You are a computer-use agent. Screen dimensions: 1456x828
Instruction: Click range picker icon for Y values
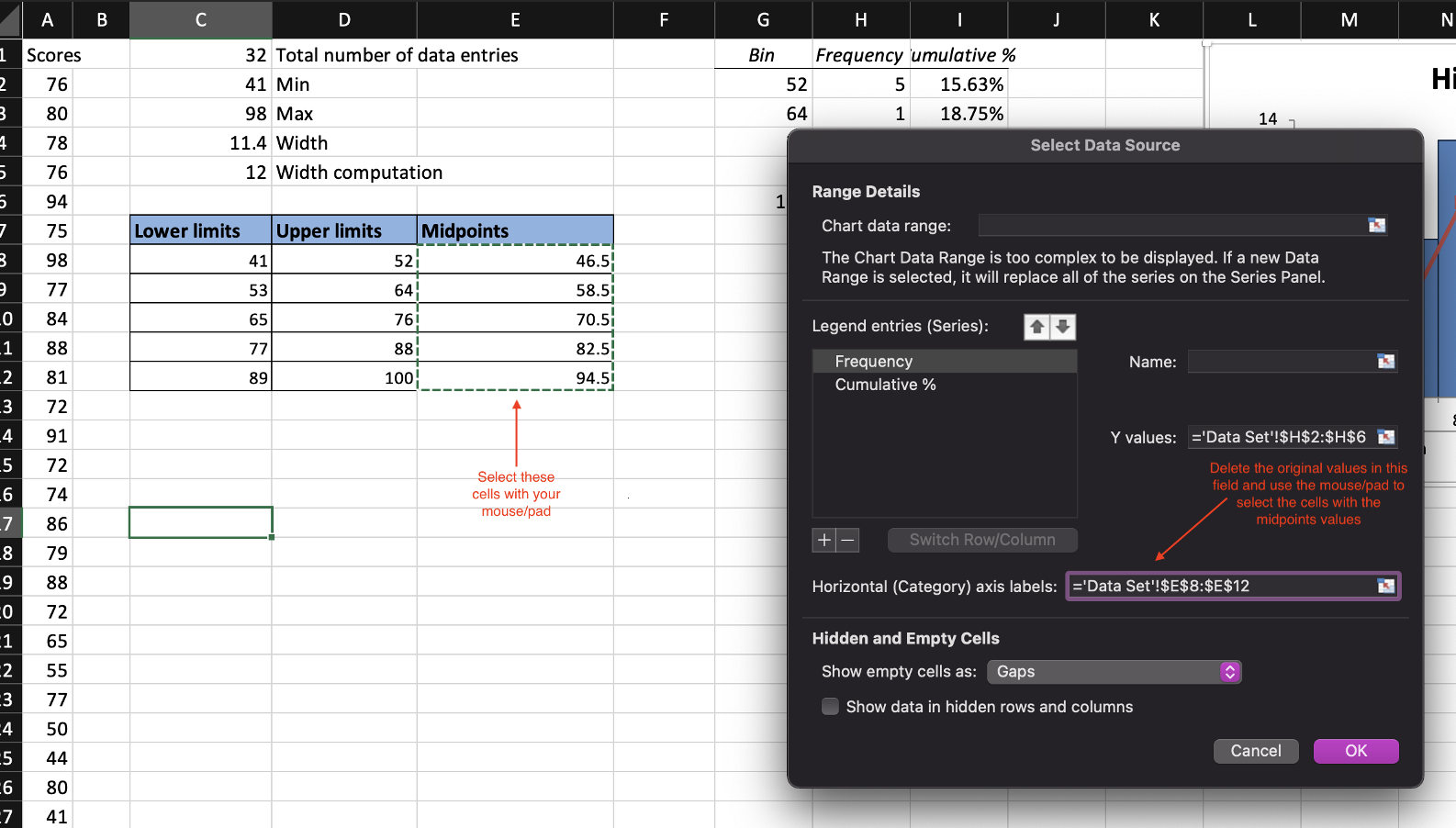click(x=1385, y=437)
